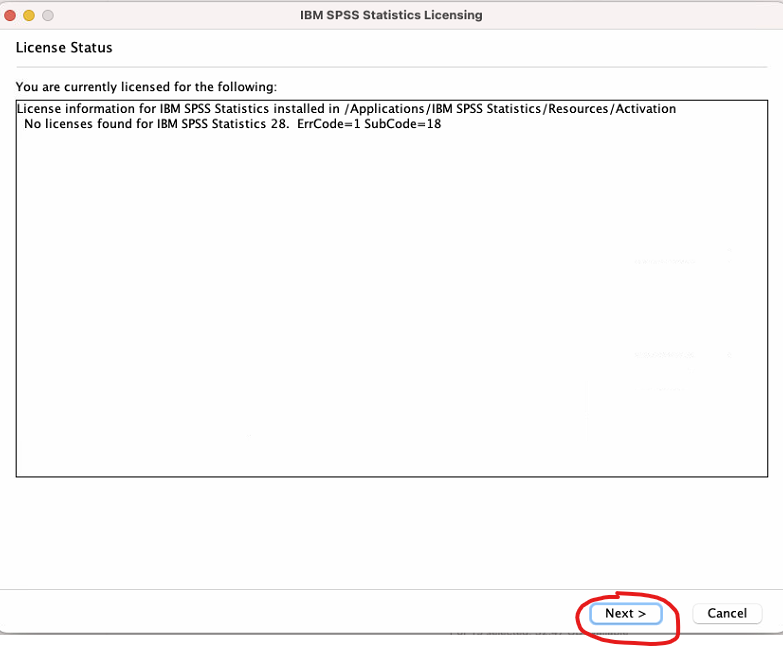The height and width of the screenshot is (646, 783).
Task: Close the IBM SPSS Licensing window
Action: tap(10, 15)
